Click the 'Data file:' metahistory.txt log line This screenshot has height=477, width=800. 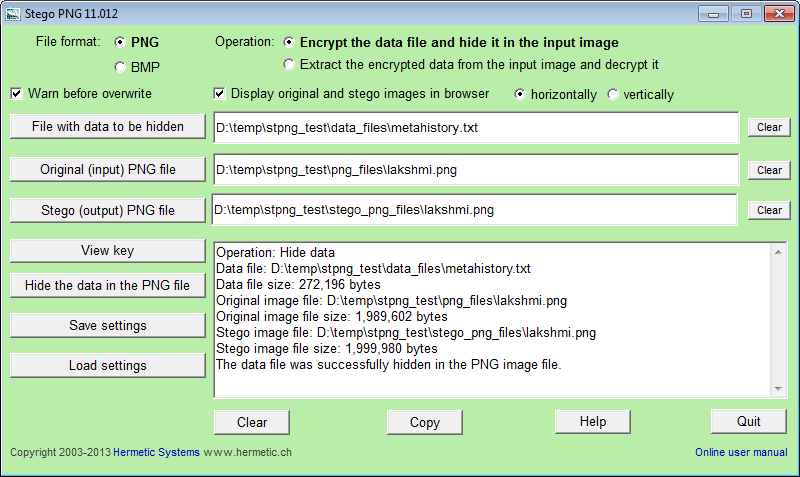tap(373, 269)
